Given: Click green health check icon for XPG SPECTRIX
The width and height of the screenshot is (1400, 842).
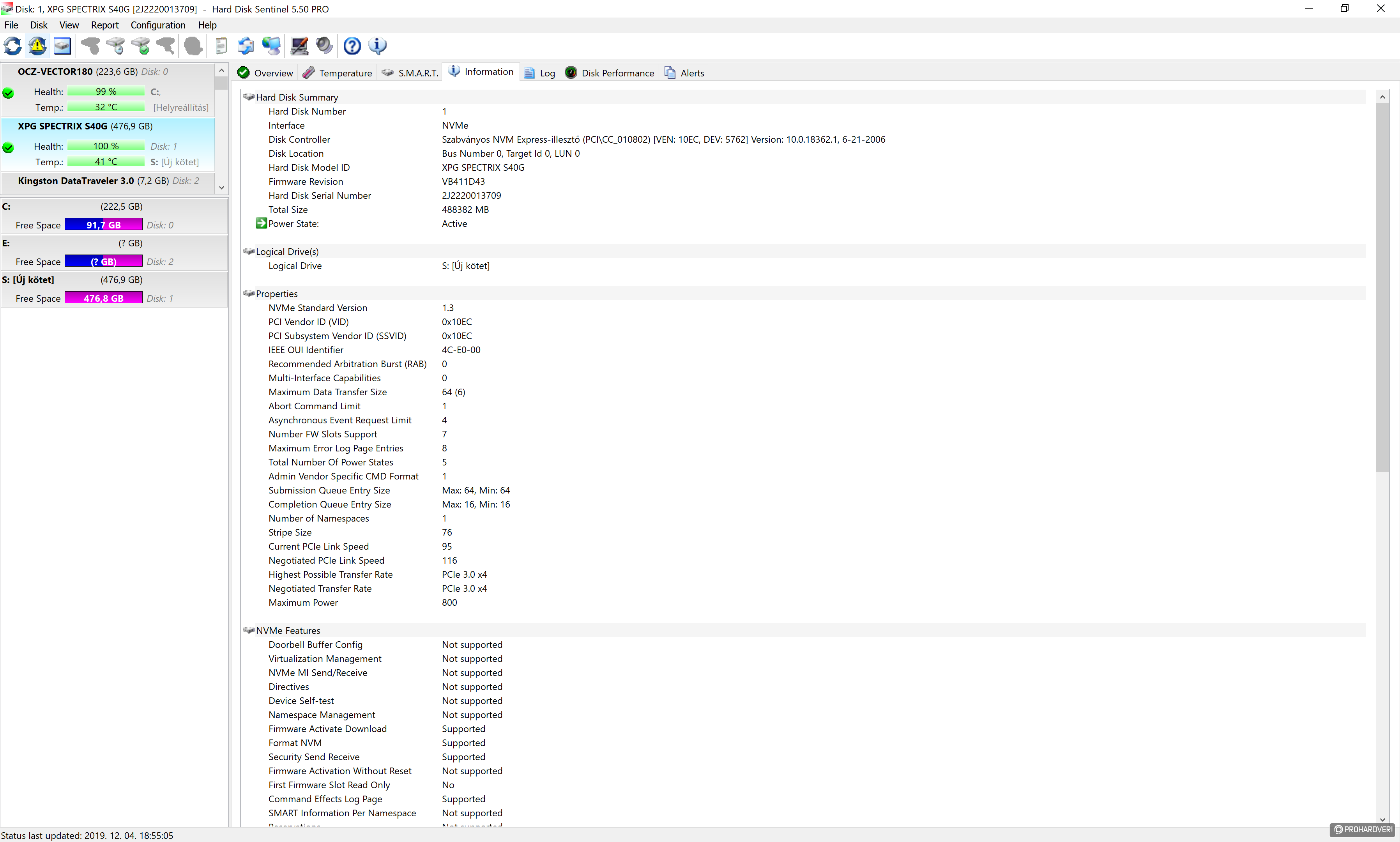Looking at the screenshot, I should coord(8,147).
